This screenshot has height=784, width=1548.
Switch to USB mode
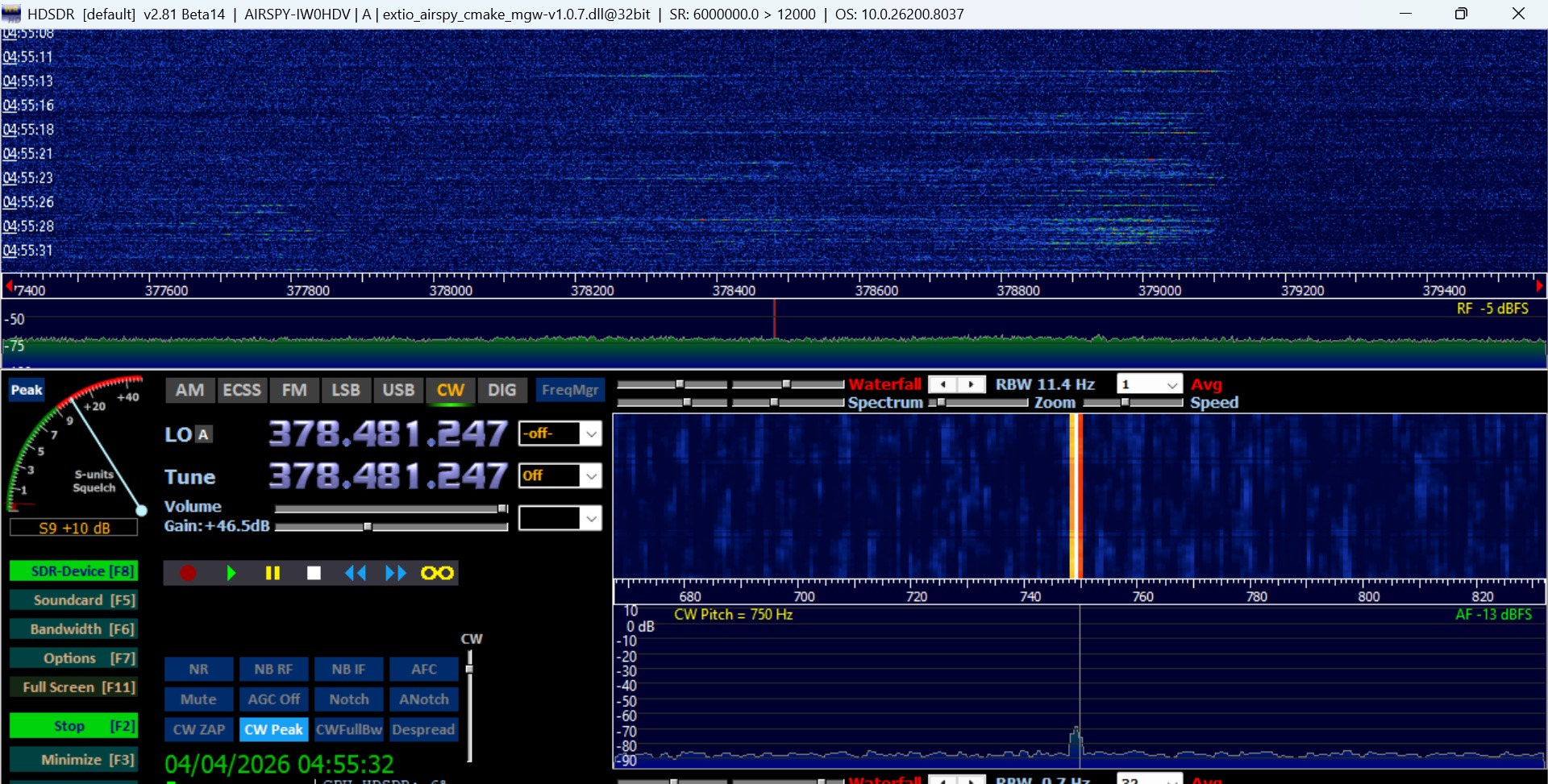398,390
